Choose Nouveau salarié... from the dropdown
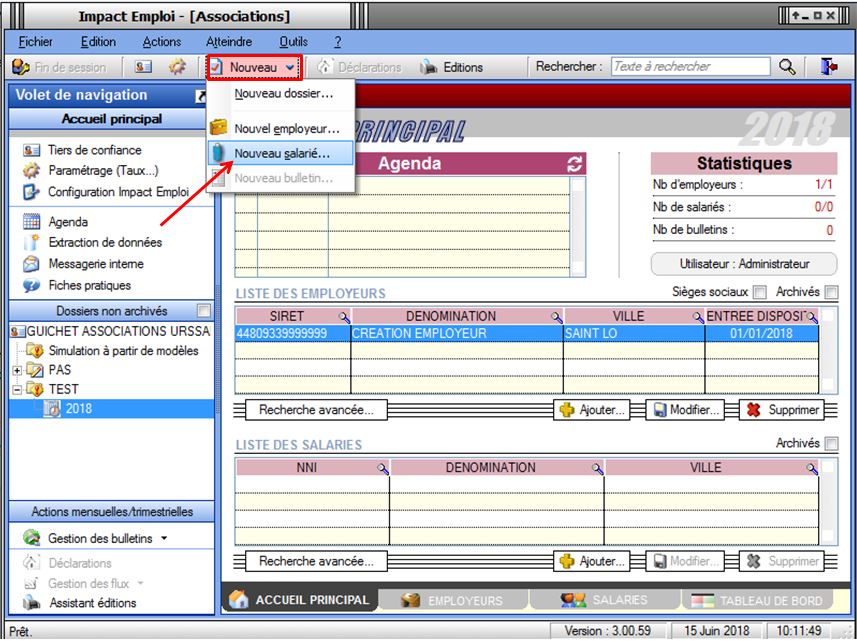857x641 pixels. tap(282, 154)
